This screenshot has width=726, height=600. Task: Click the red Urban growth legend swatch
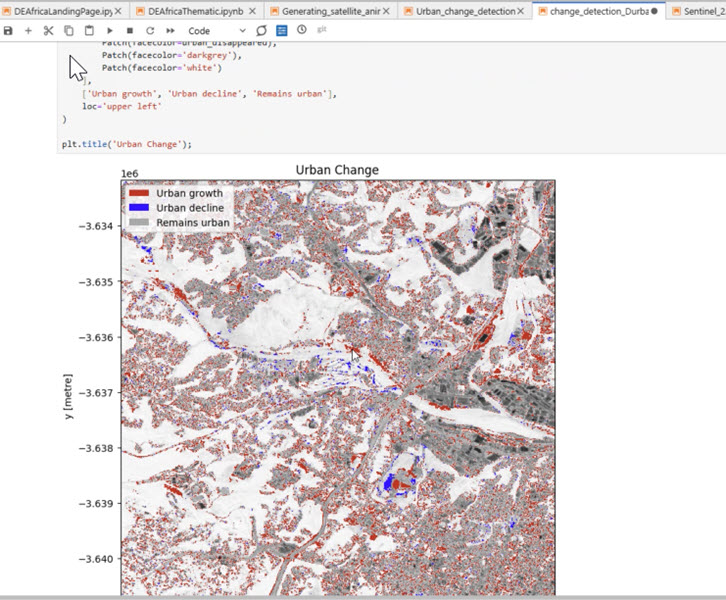[x=138, y=193]
